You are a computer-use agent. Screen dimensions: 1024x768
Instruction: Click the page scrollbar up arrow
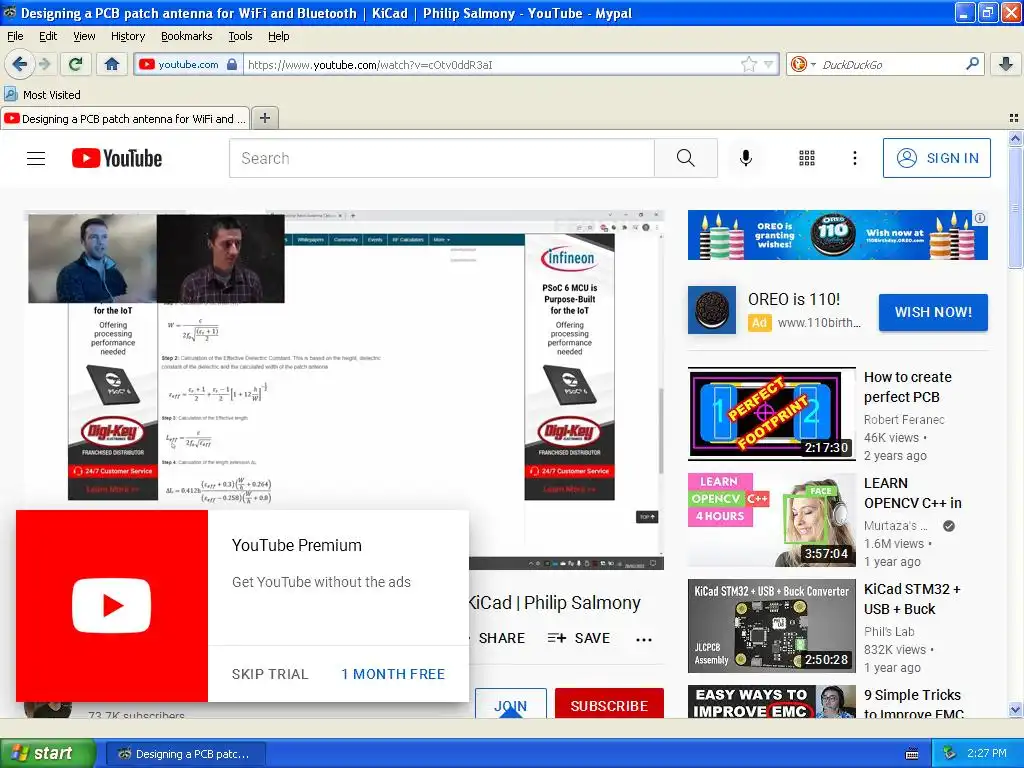(x=1015, y=138)
